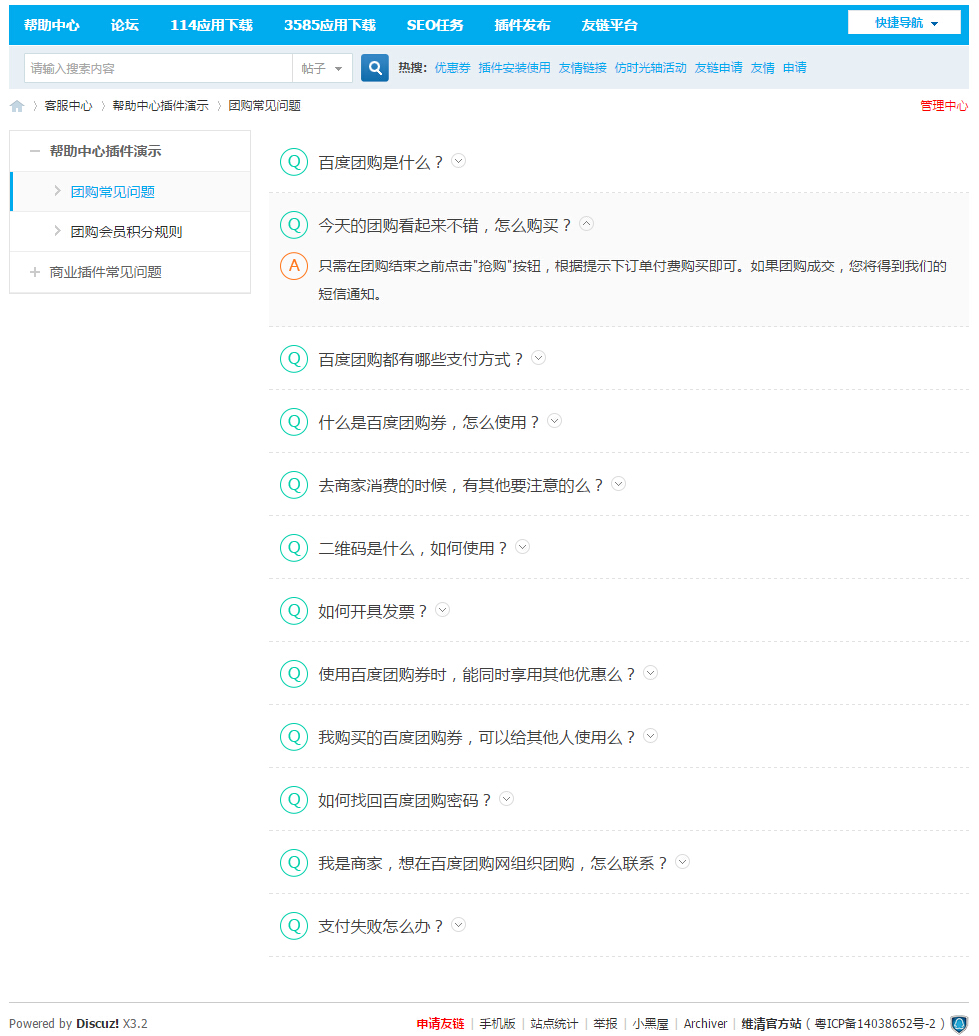Select 团购会员积分规则 in sidebar

coord(126,232)
